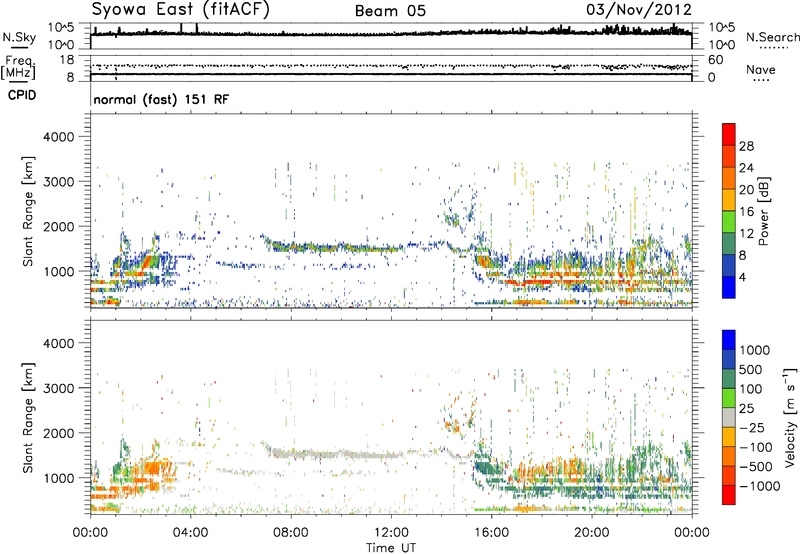Click the 'Time UT' axis title
Image resolution: width=800 pixels, height=554 pixels.
(x=391, y=547)
